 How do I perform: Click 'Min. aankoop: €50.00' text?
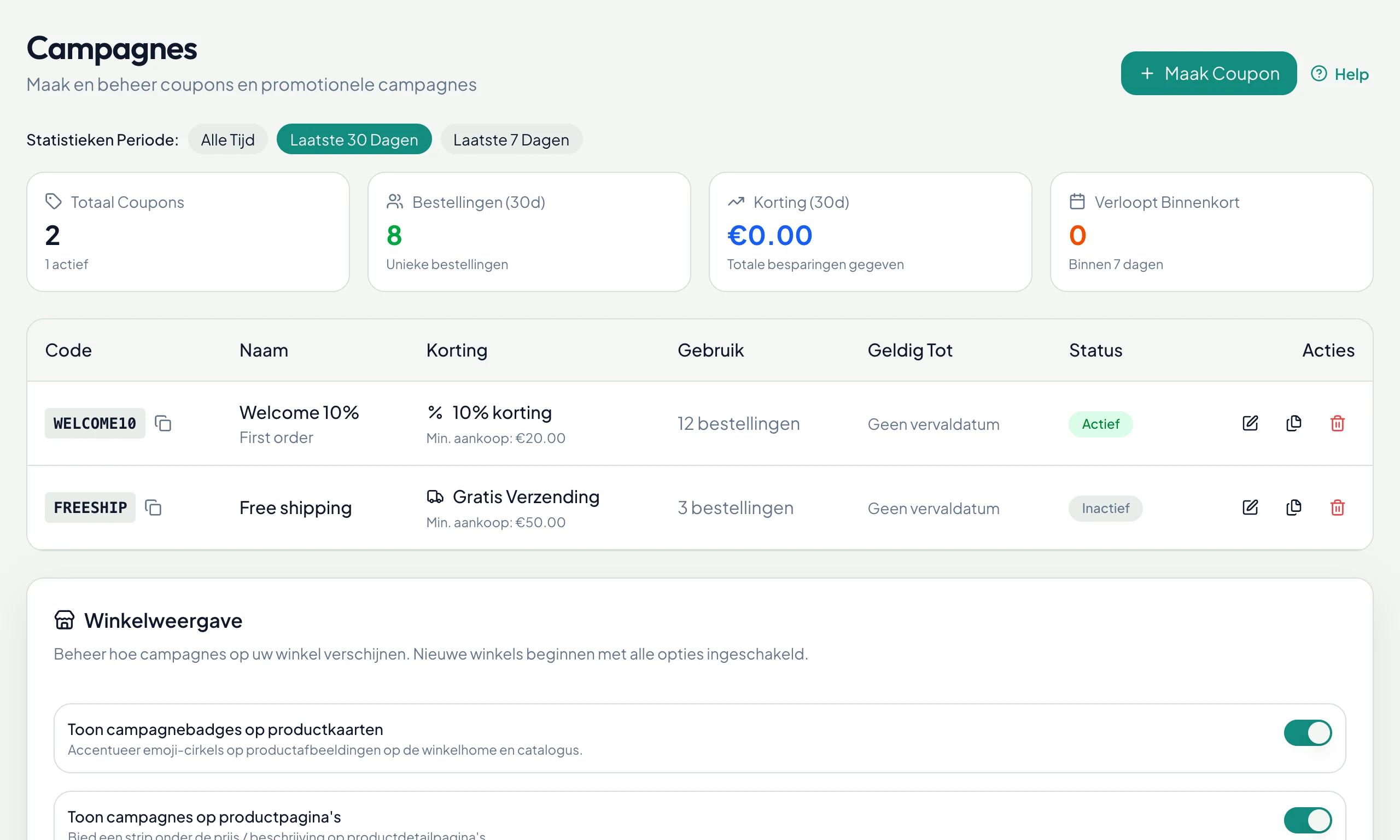(495, 522)
